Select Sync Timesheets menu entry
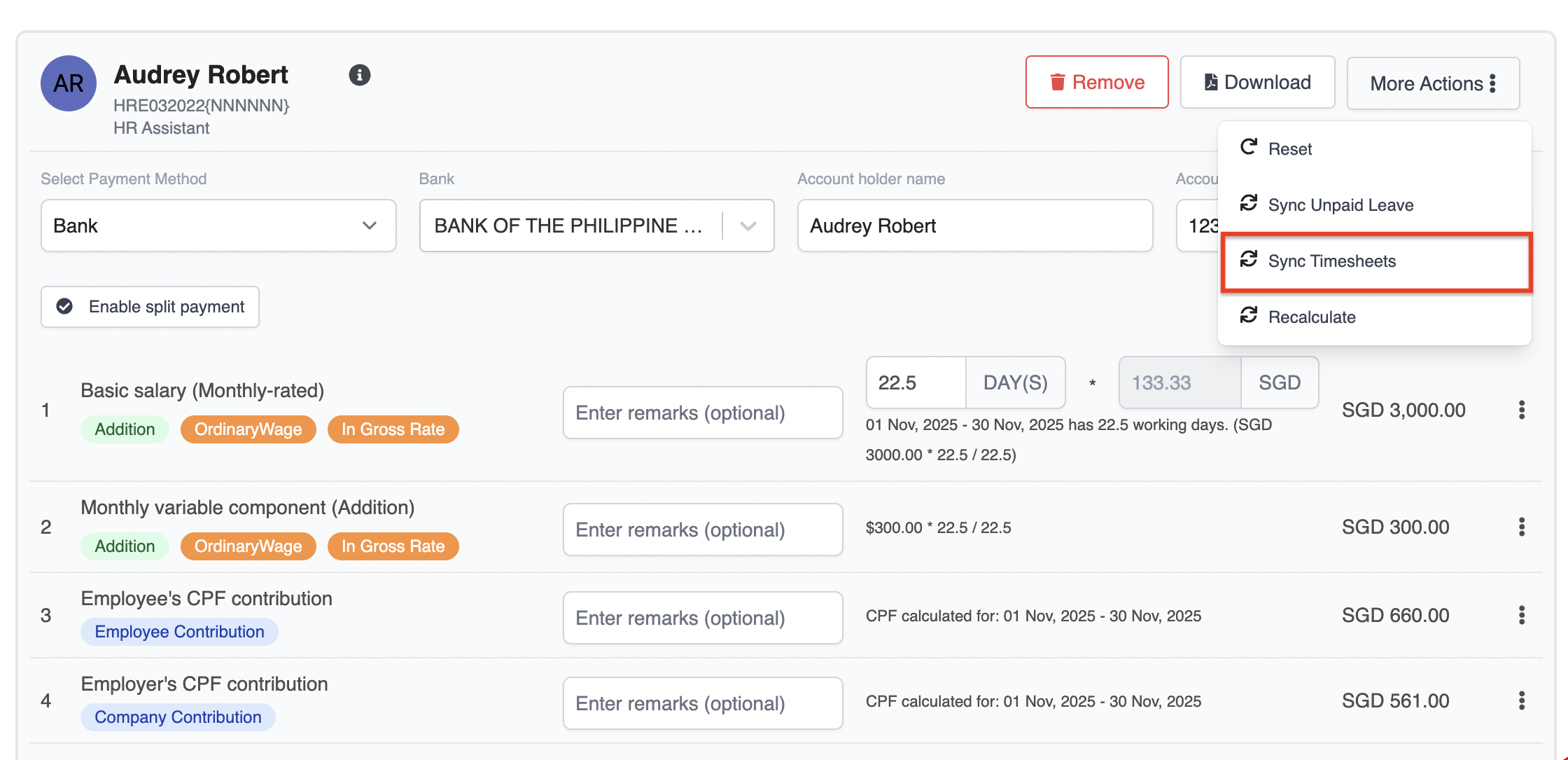Viewport: 1568px width, 760px height. click(1331, 261)
